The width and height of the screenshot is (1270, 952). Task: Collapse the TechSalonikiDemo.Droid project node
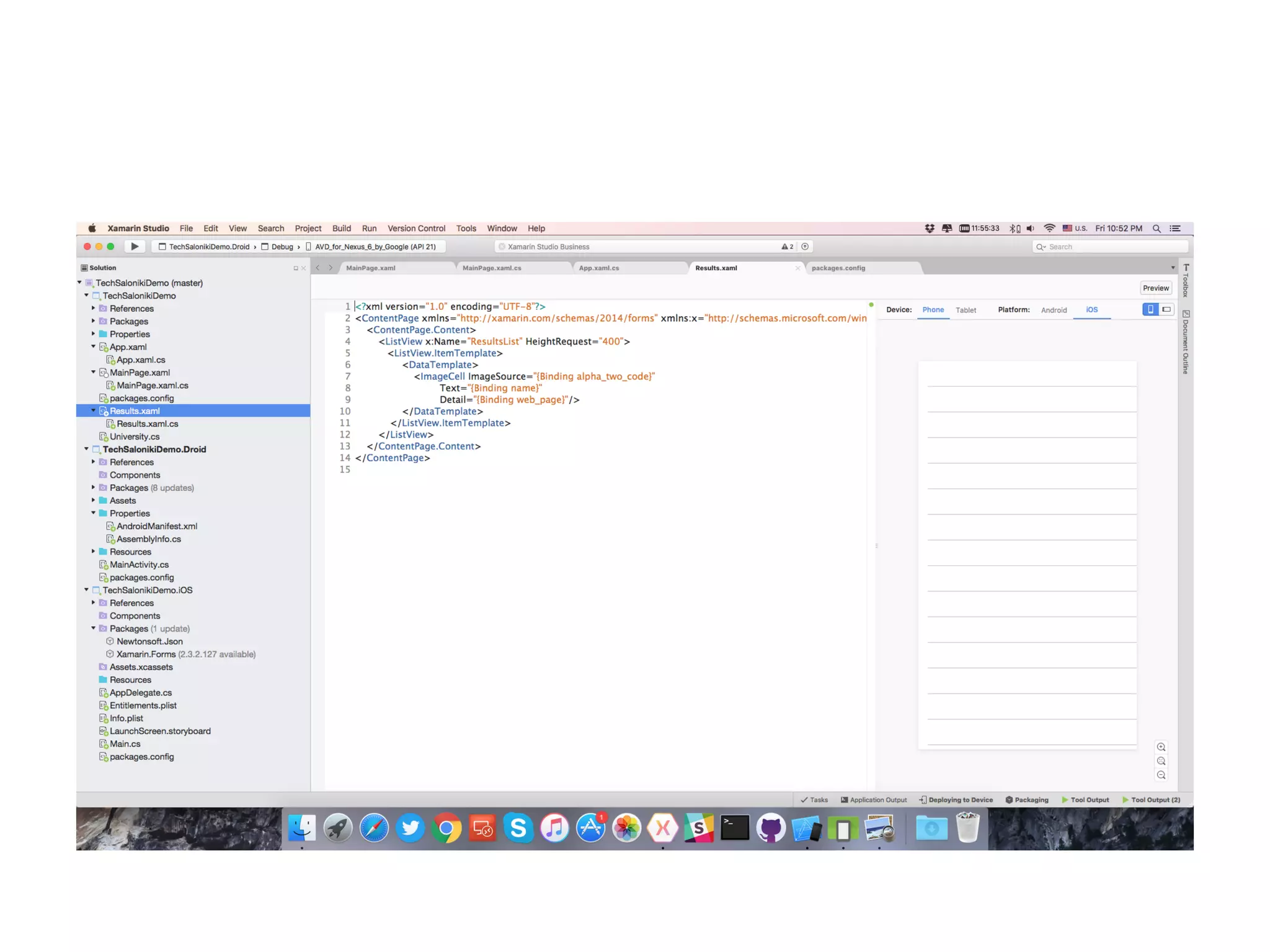point(86,449)
